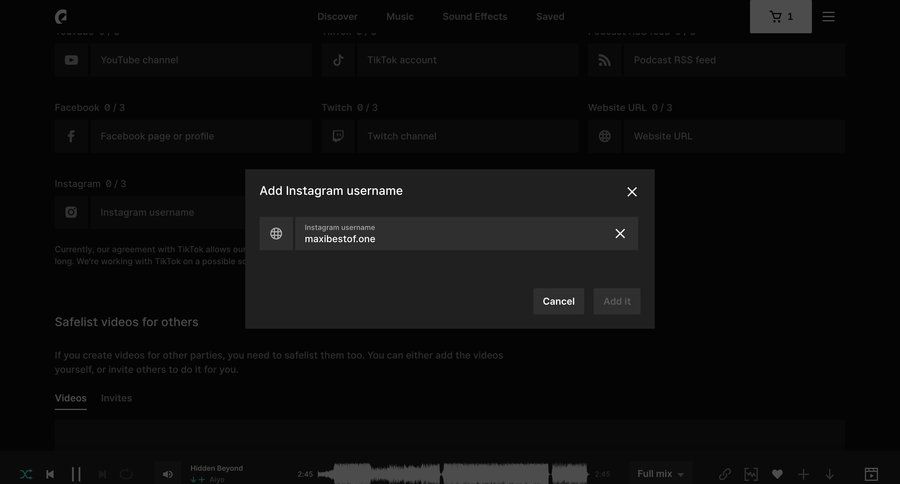Click the waveform segment icon in player
This screenshot has width=900, height=484.
coord(751,474)
